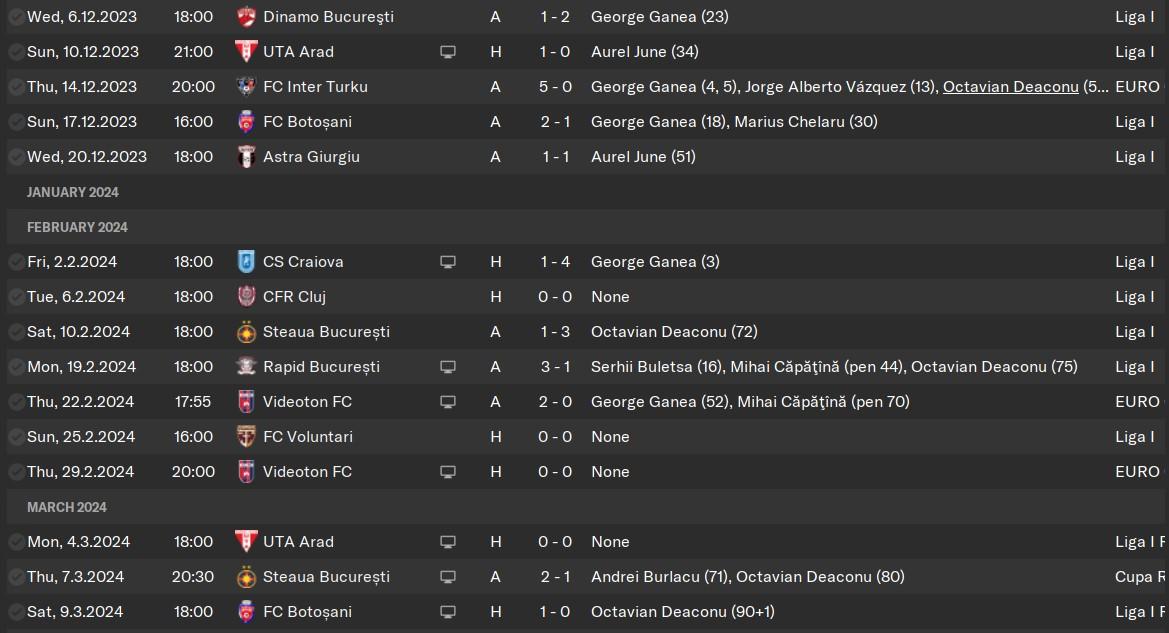The height and width of the screenshot is (633, 1169).
Task: Toggle the checkmark beside Wed, 6.12.2023 fixture
Action: (15, 16)
